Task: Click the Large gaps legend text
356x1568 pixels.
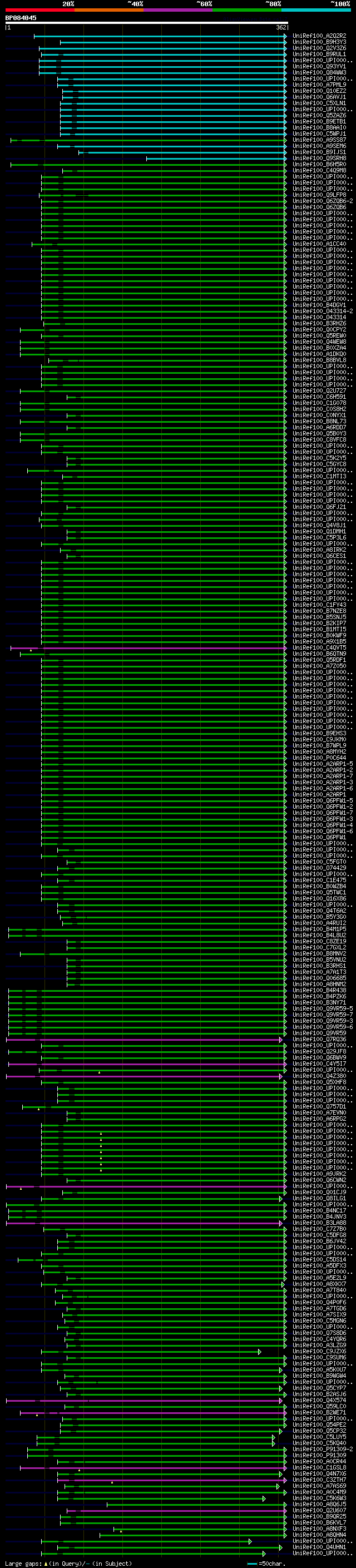Action: [68, 1563]
